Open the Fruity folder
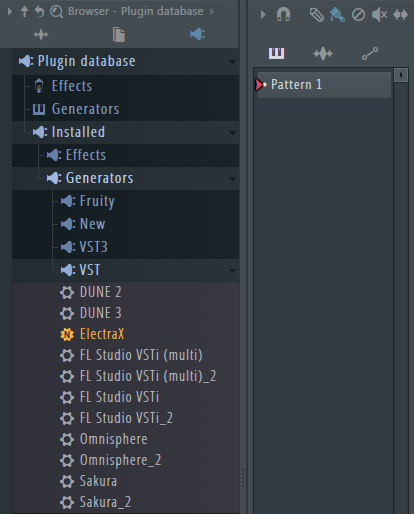414x514 pixels. click(x=125, y=201)
